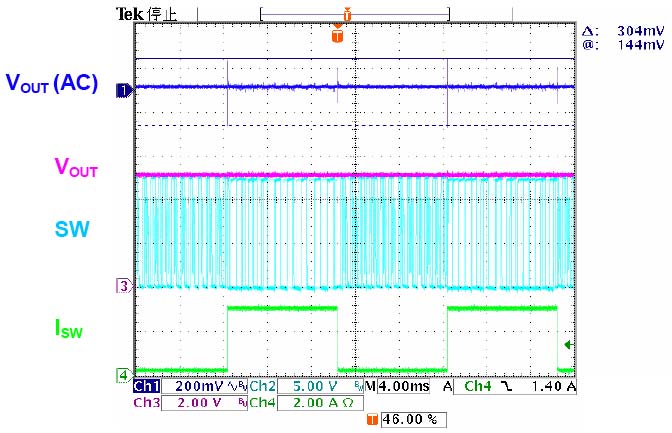Click the channel 1 ground marker

(x=125, y=91)
